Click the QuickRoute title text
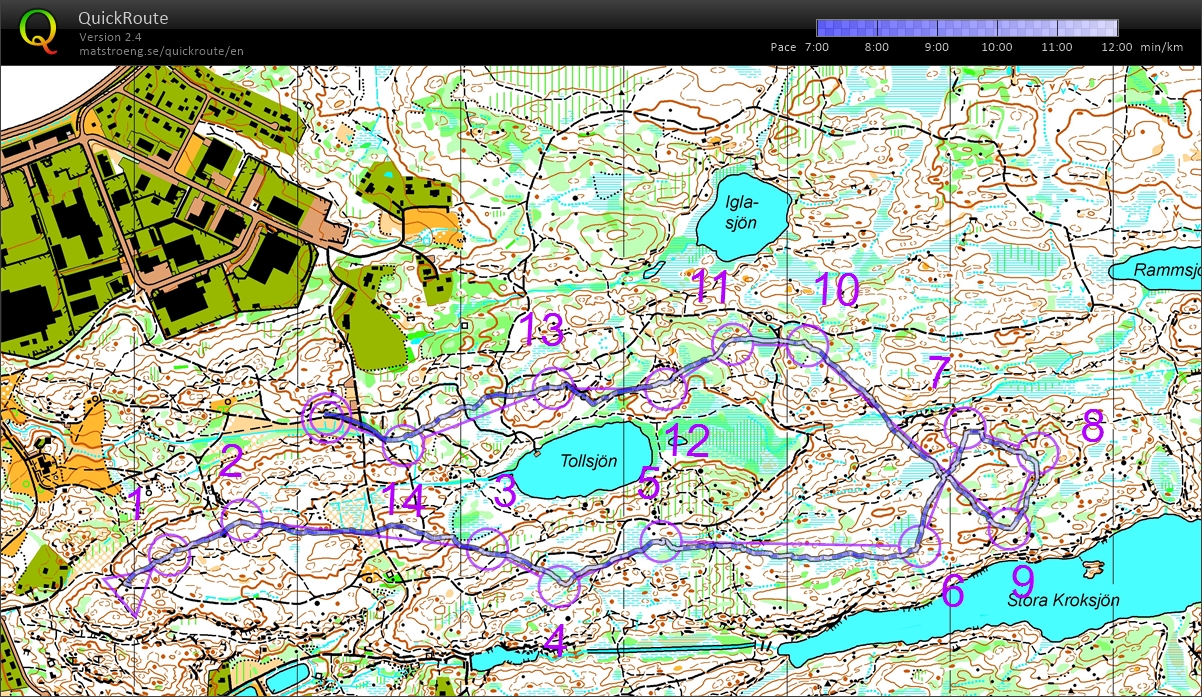 (123, 18)
